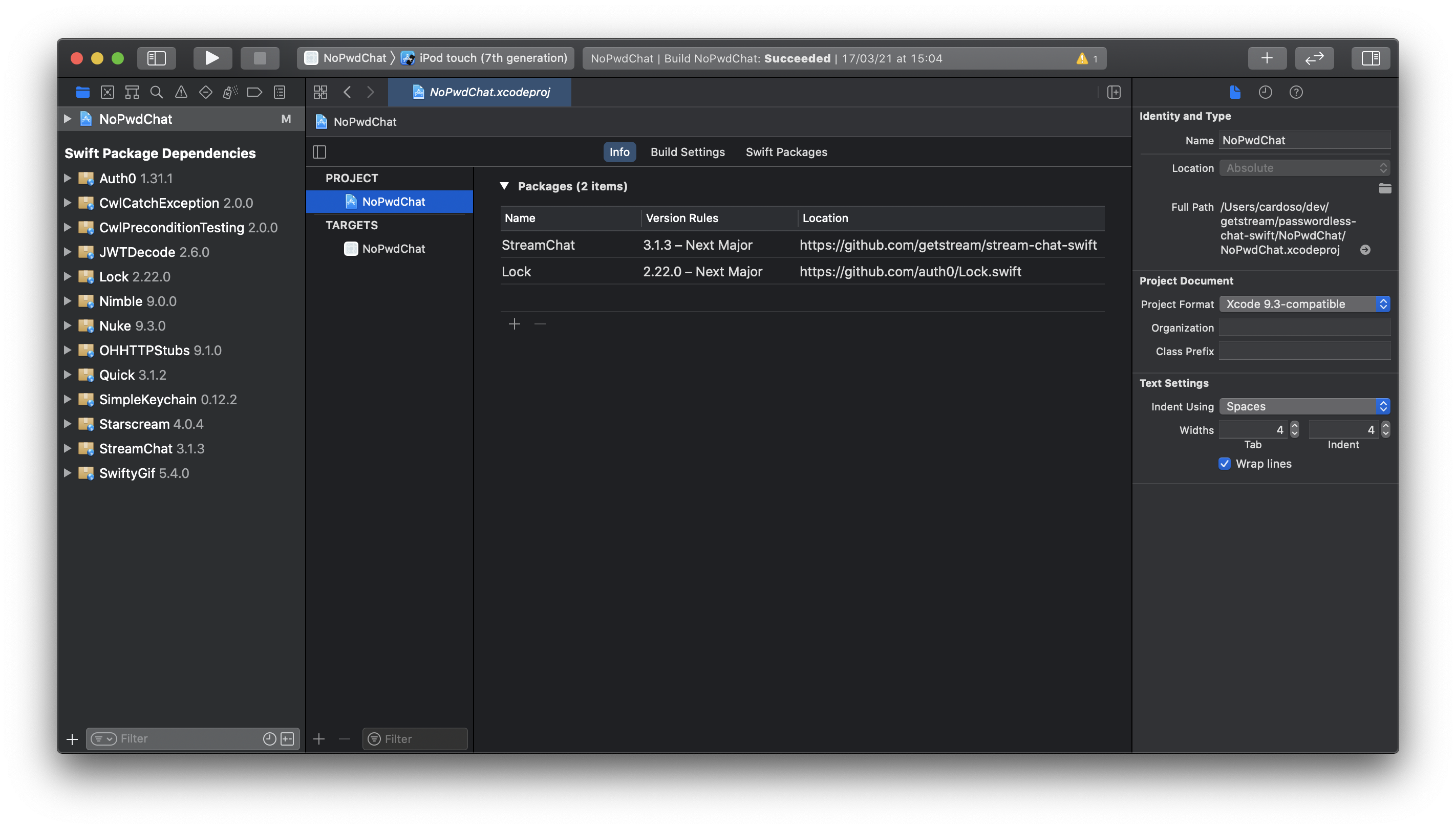Viewport: 1456px width, 829px height.
Task: Expand the StreamChat dependency in sidebar
Action: [67, 448]
